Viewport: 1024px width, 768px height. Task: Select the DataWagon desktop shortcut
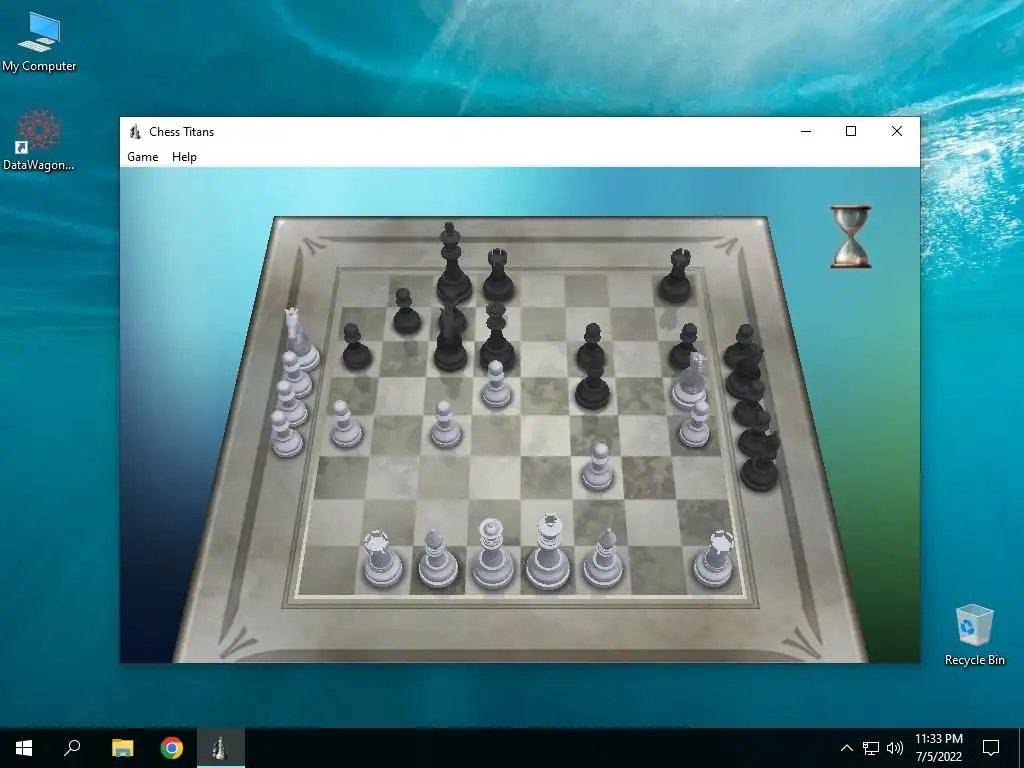coord(39,140)
